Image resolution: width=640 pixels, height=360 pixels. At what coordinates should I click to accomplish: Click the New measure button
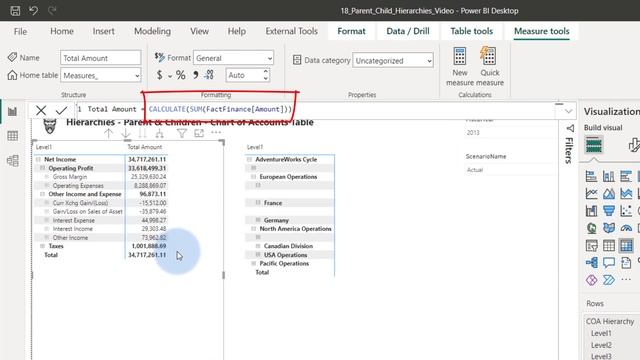[x=460, y=67]
